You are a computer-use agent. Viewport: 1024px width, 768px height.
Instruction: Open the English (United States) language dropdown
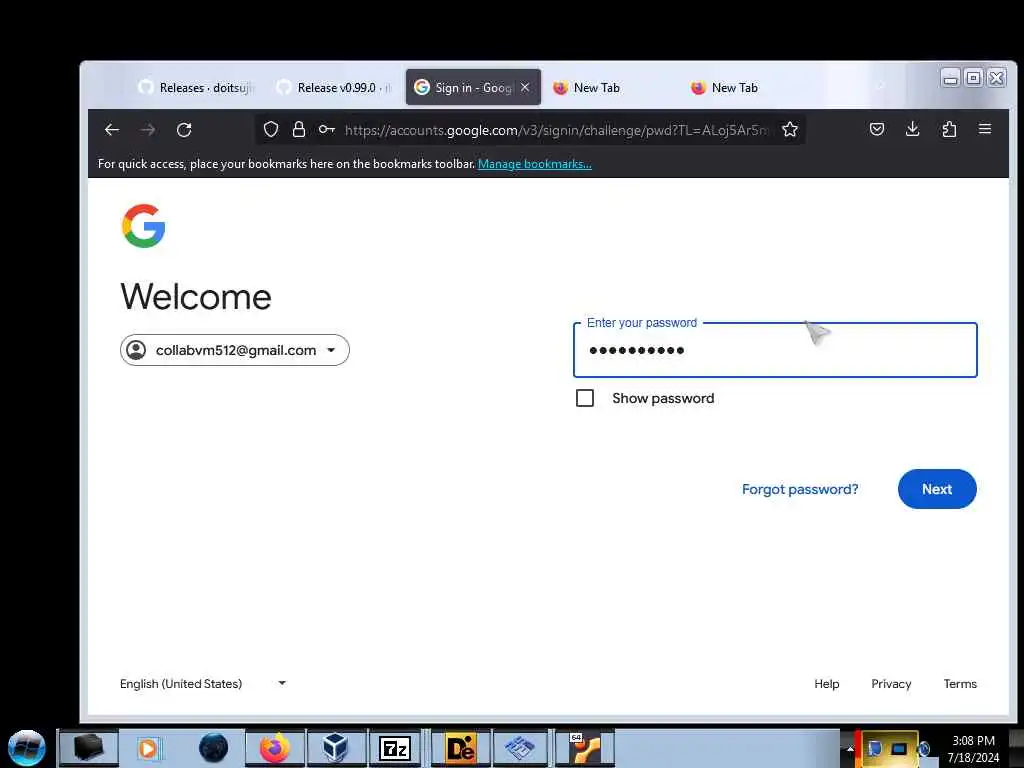click(203, 684)
